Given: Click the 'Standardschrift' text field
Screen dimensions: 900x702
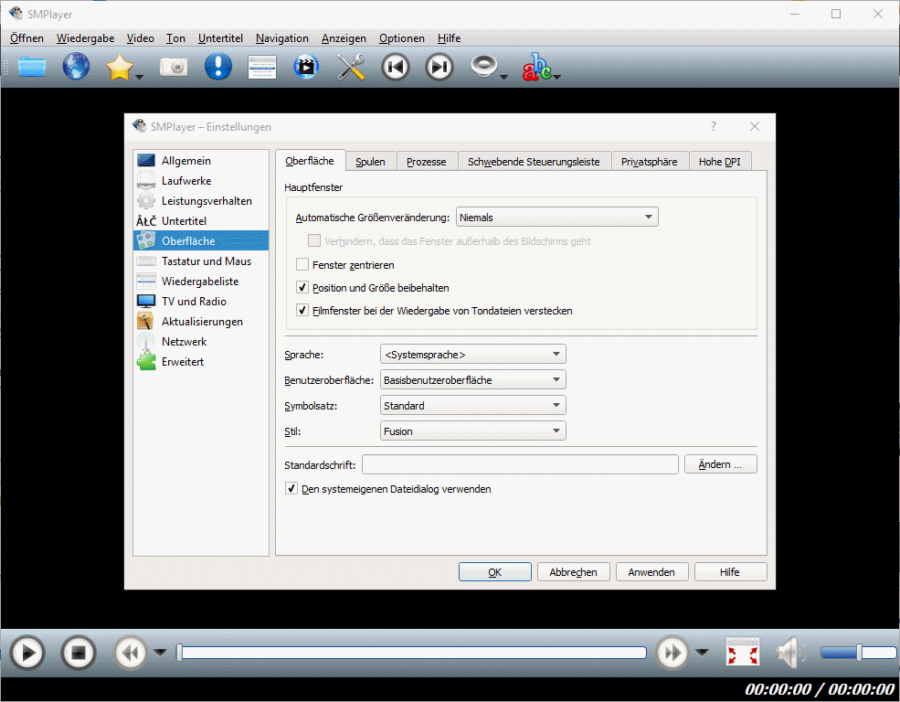Looking at the screenshot, I should click(x=520, y=465).
